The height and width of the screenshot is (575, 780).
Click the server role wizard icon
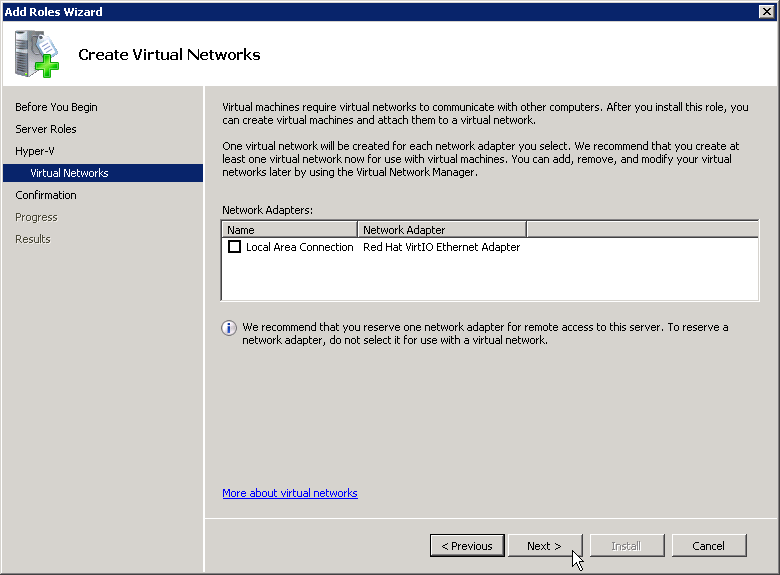tap(36, 54)
